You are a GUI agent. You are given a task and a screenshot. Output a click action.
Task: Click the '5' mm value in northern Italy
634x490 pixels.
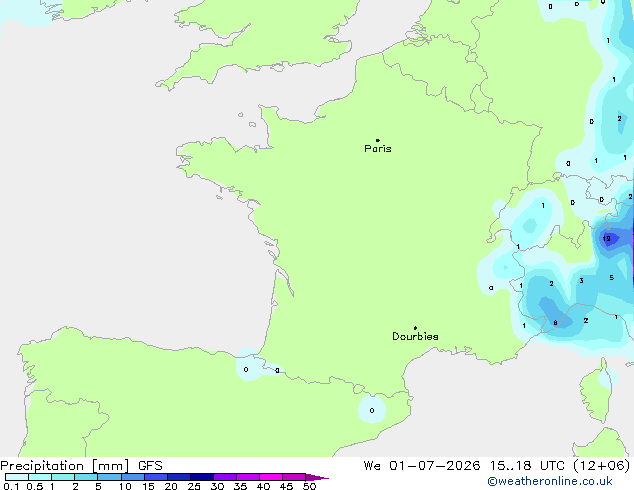611,278
